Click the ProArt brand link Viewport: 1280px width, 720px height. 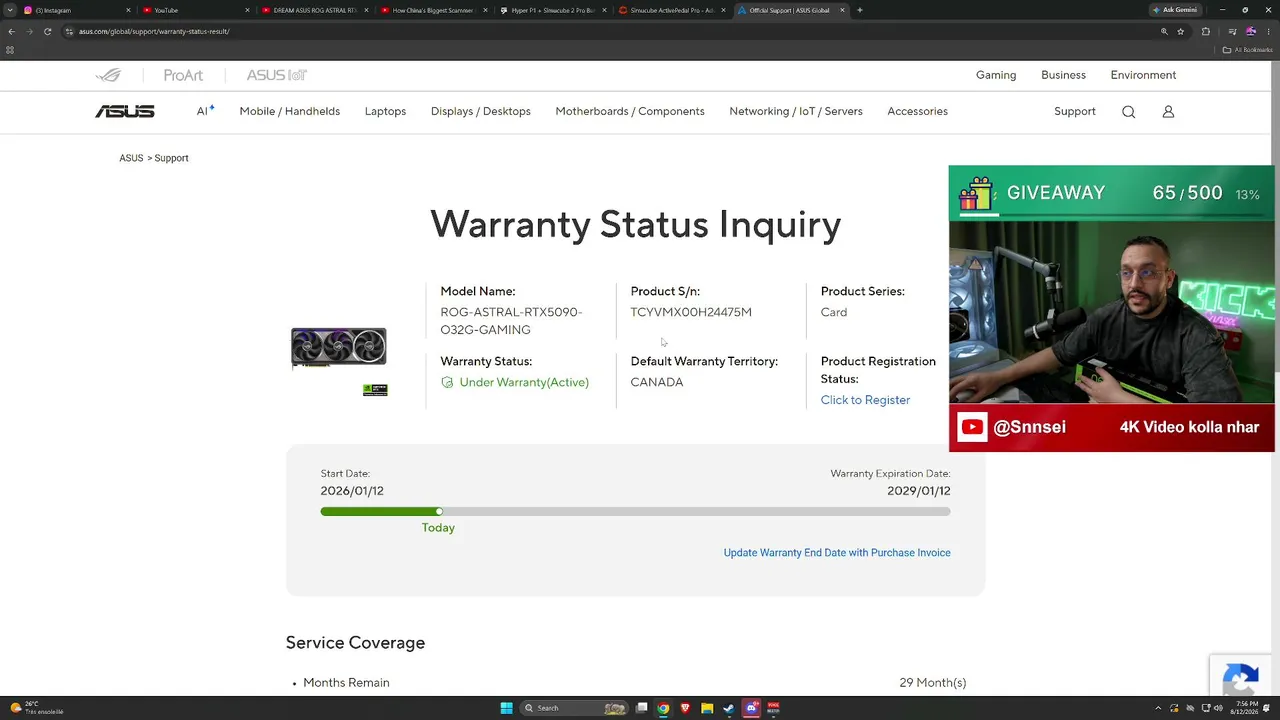click(x=183, y=75)
